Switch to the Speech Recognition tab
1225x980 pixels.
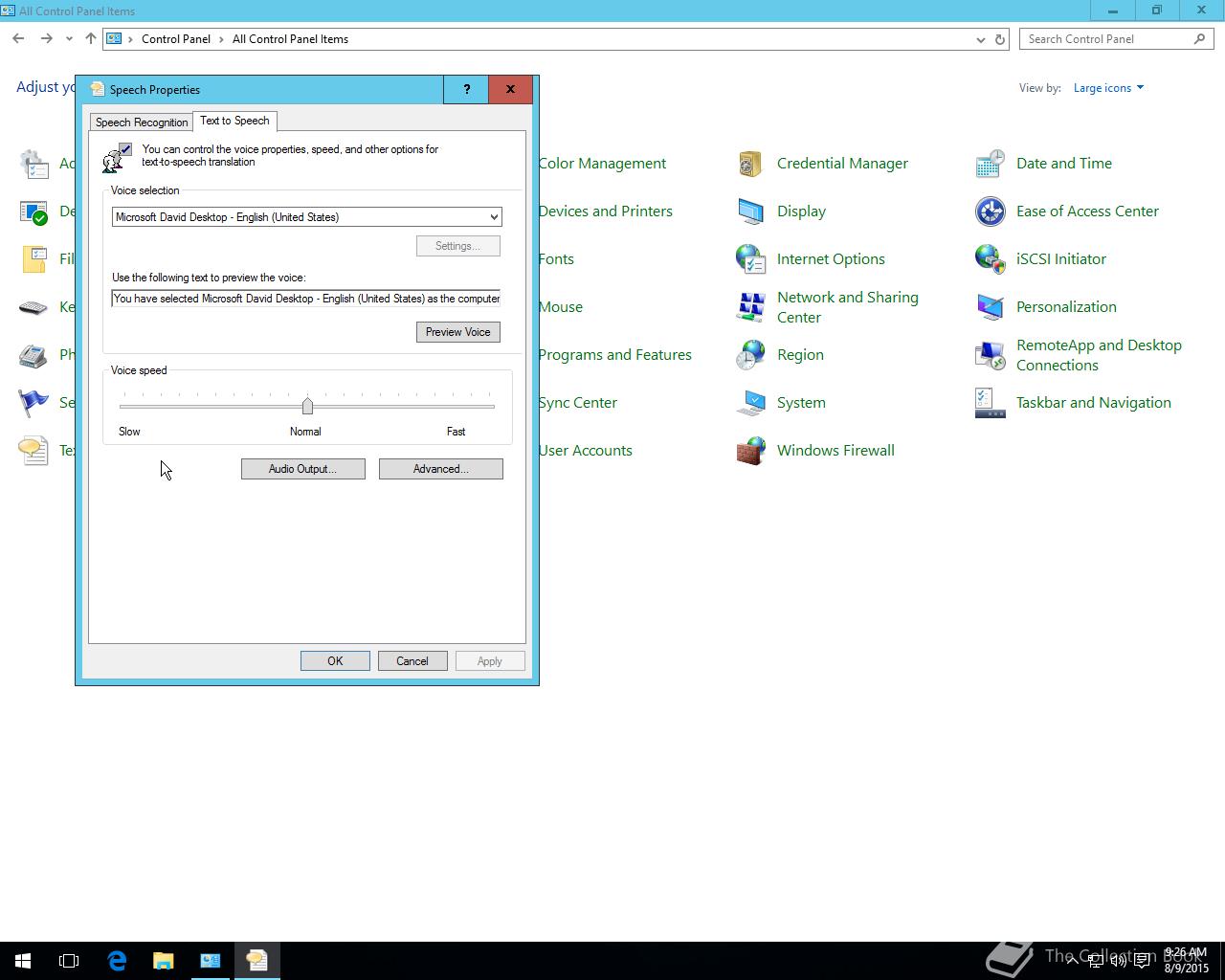[142, 122]
